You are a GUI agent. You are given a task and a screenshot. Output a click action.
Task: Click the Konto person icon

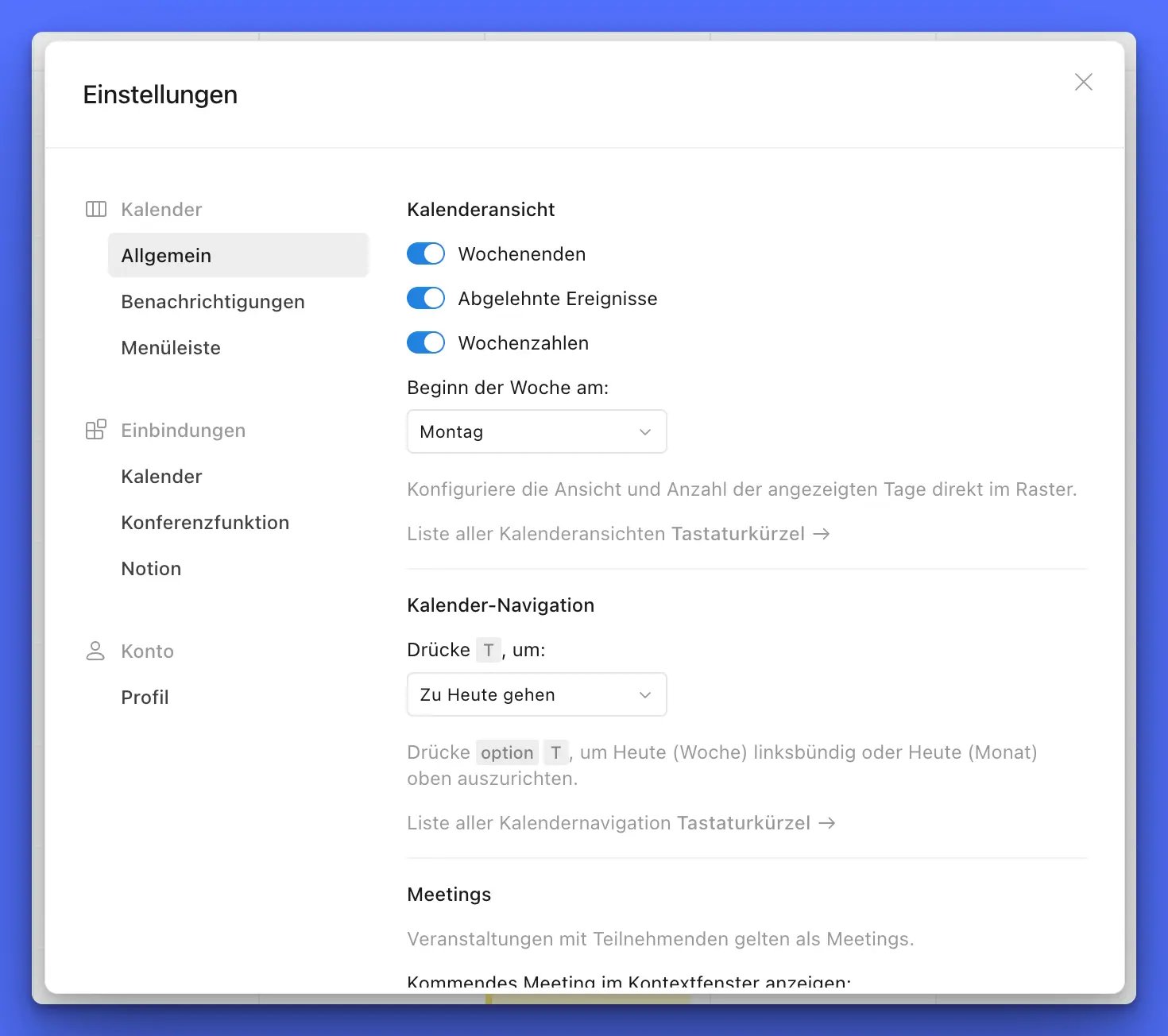95,651
